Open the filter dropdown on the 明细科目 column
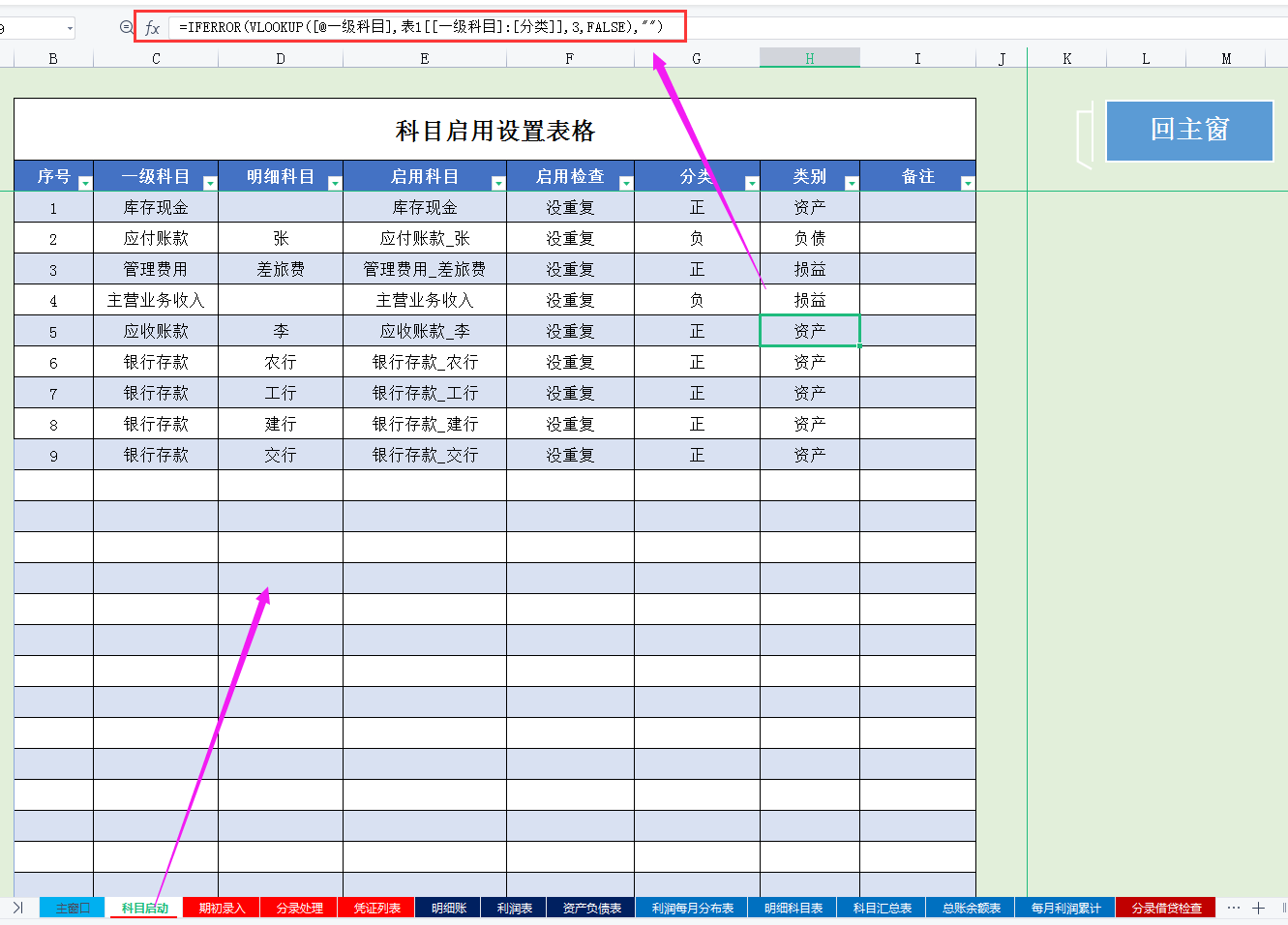This screenshot has height=925, width=1288. coord(336,181)
